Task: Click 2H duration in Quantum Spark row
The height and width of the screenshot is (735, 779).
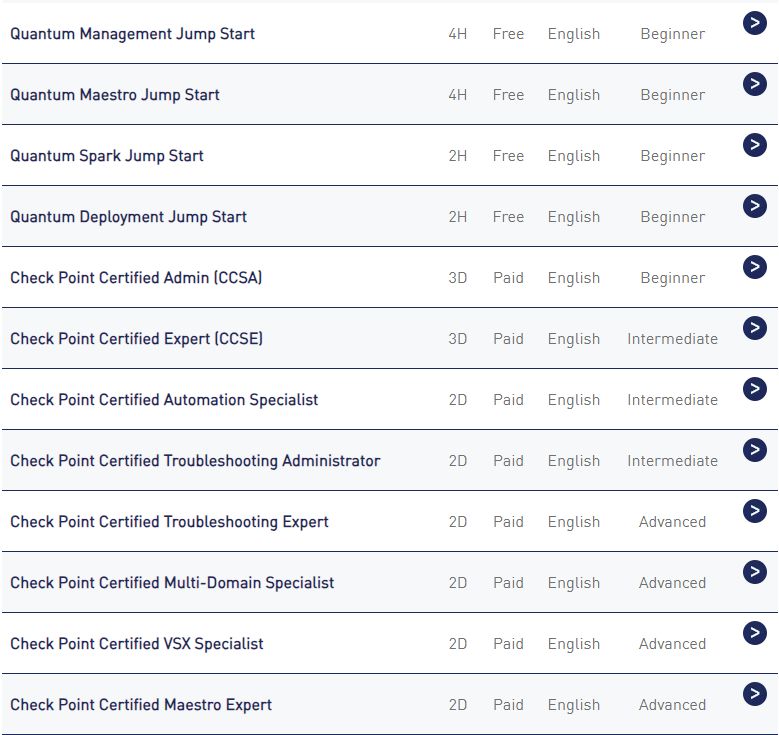Action: coord(458,156)
